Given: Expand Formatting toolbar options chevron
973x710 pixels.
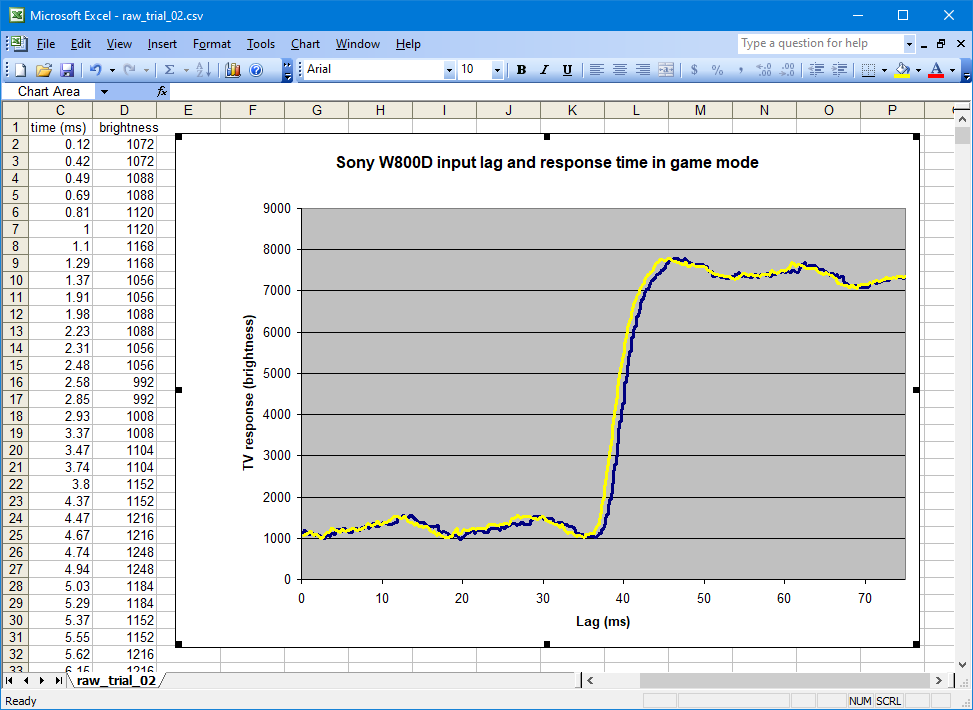Looking at the screenshot, I should [x=967, y=70].
